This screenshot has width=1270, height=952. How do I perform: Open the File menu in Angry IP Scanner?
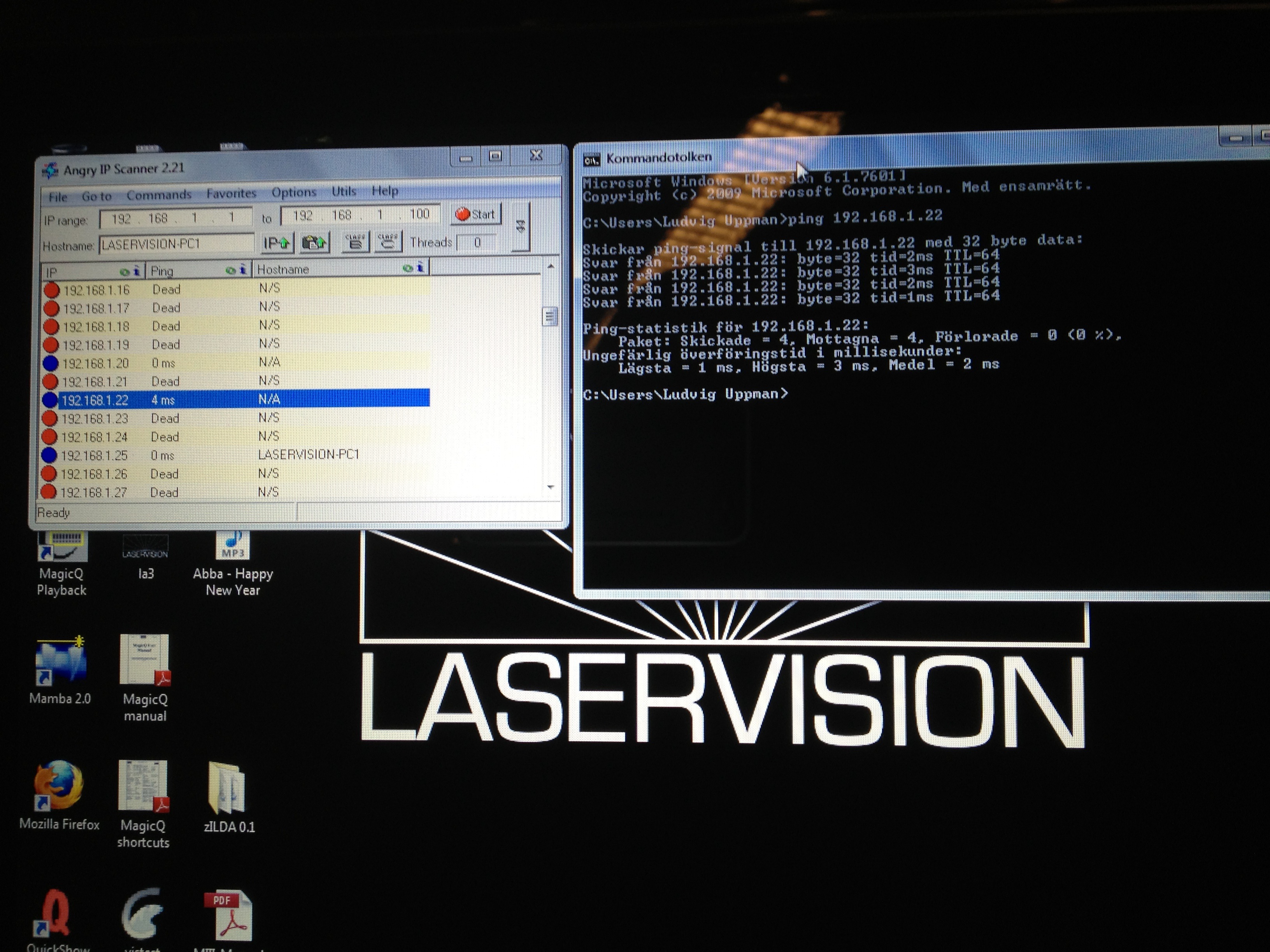[x=58, y=197]
